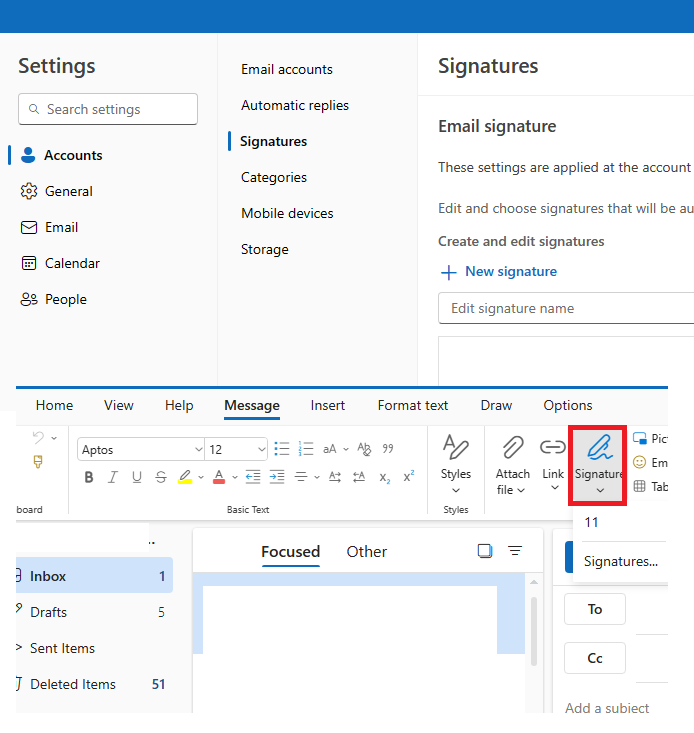
Task: Open the Drafts folder
Action: coord(94,612)
